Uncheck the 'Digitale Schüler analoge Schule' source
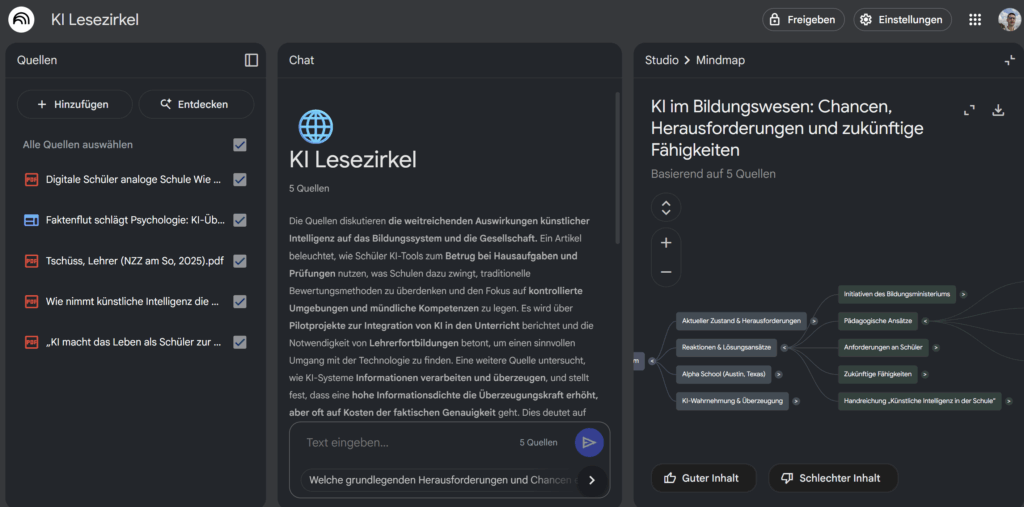 pos(240,180)
